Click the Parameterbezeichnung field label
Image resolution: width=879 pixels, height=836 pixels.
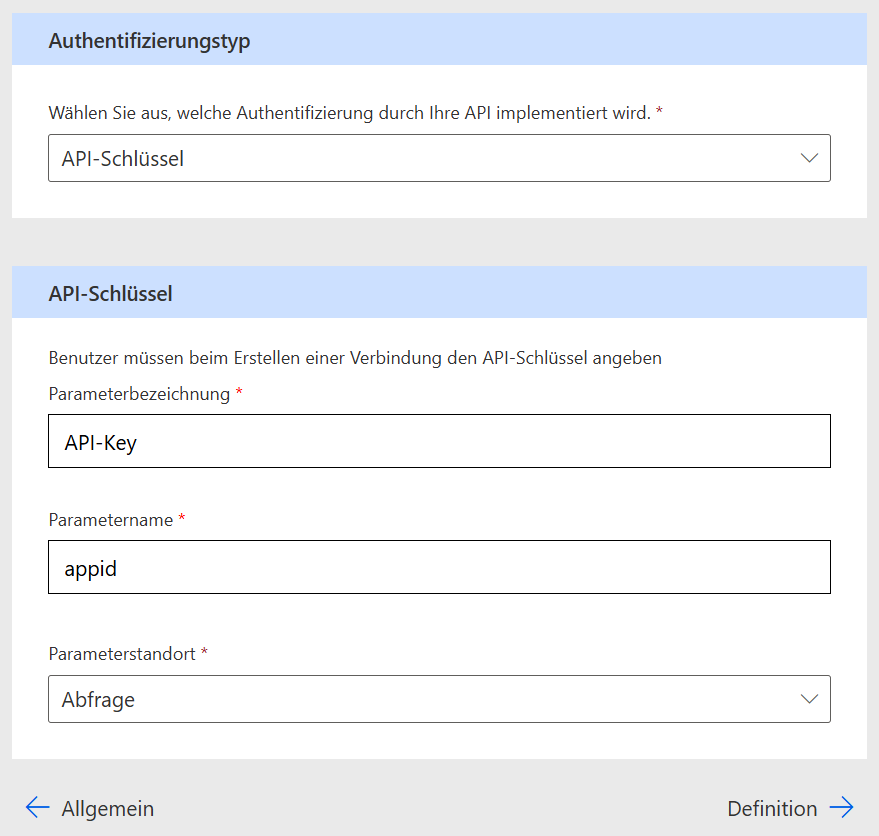tap(139, 394)
